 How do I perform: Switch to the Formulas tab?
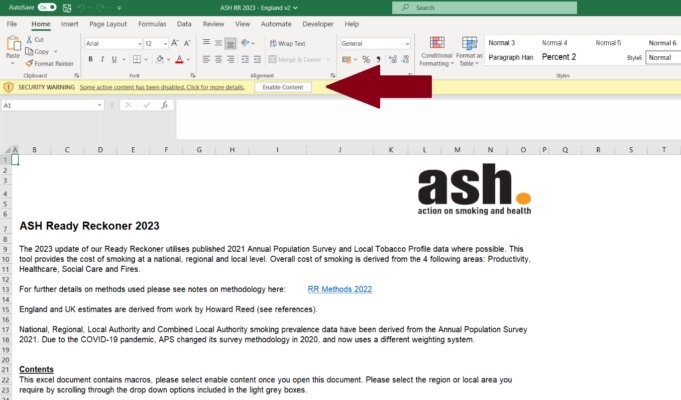point(152,24)
